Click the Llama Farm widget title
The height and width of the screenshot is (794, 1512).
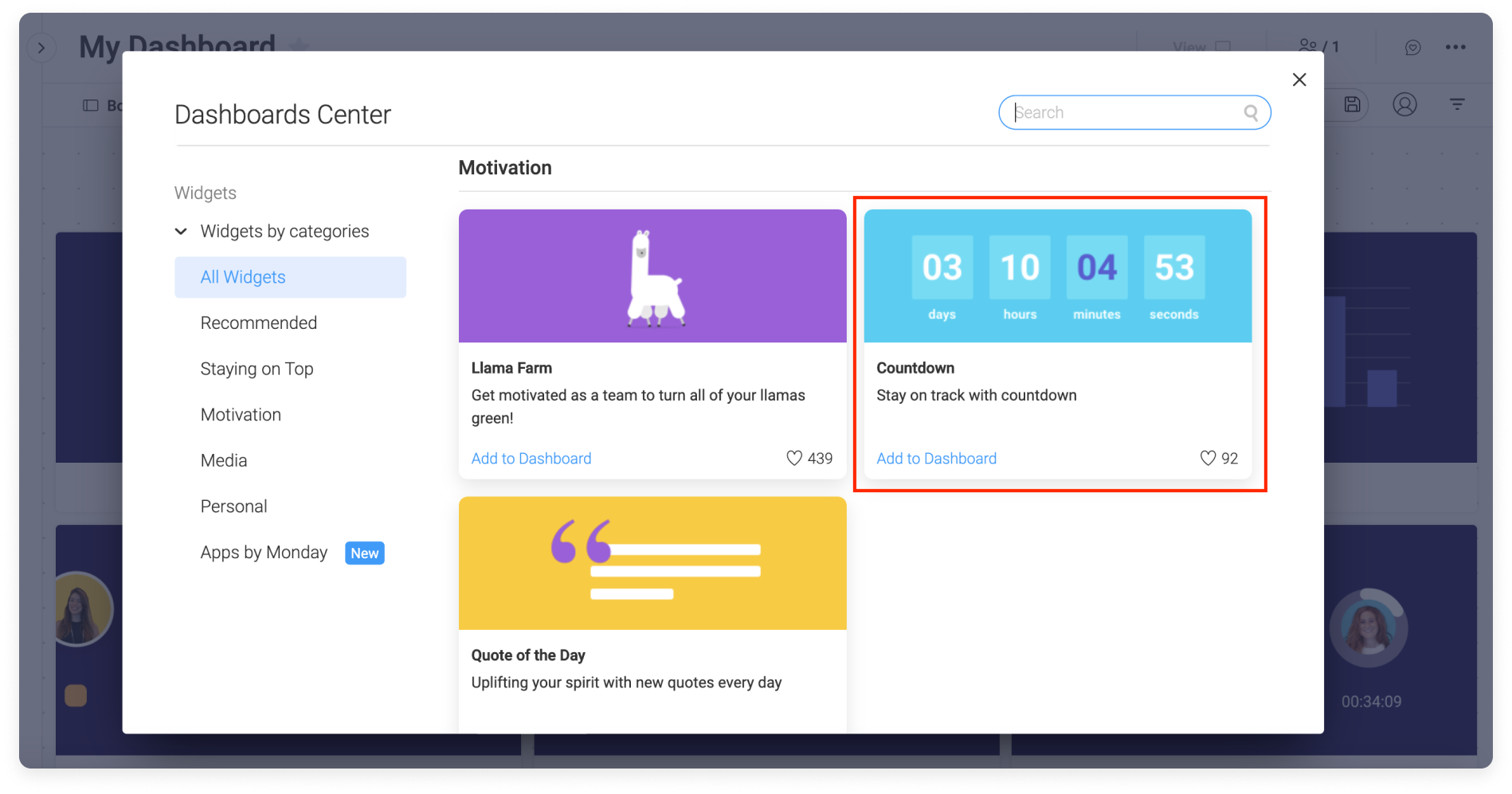[511, 368]
